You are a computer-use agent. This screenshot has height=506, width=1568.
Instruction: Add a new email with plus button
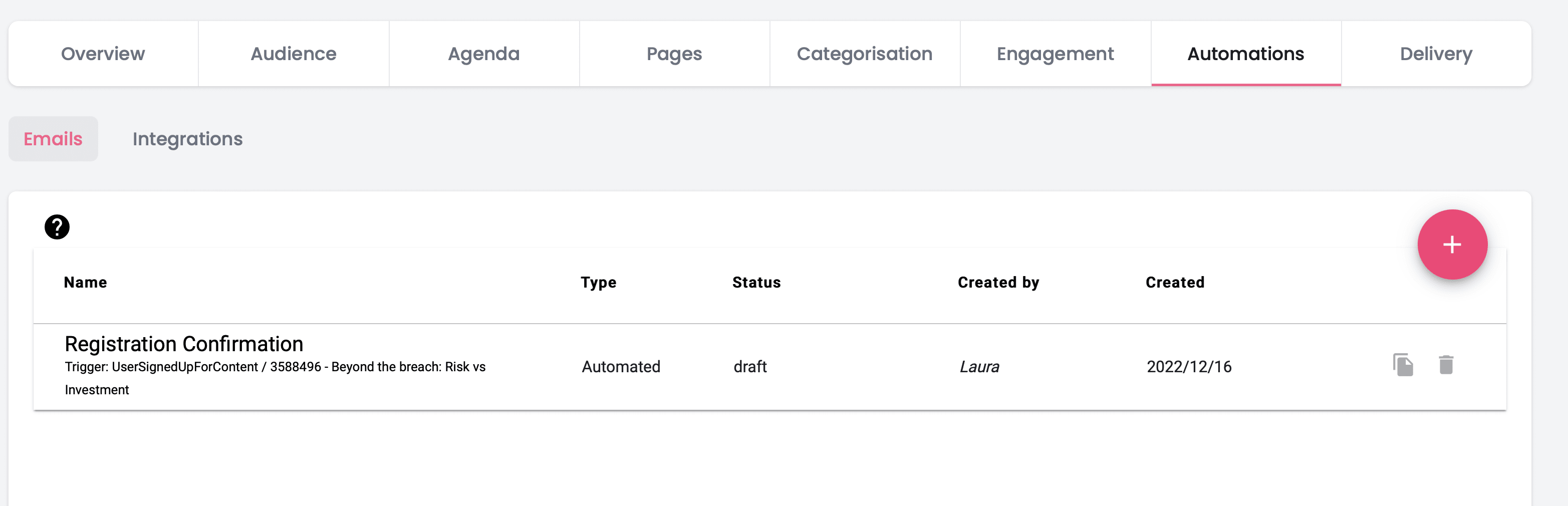[1452, 245]
